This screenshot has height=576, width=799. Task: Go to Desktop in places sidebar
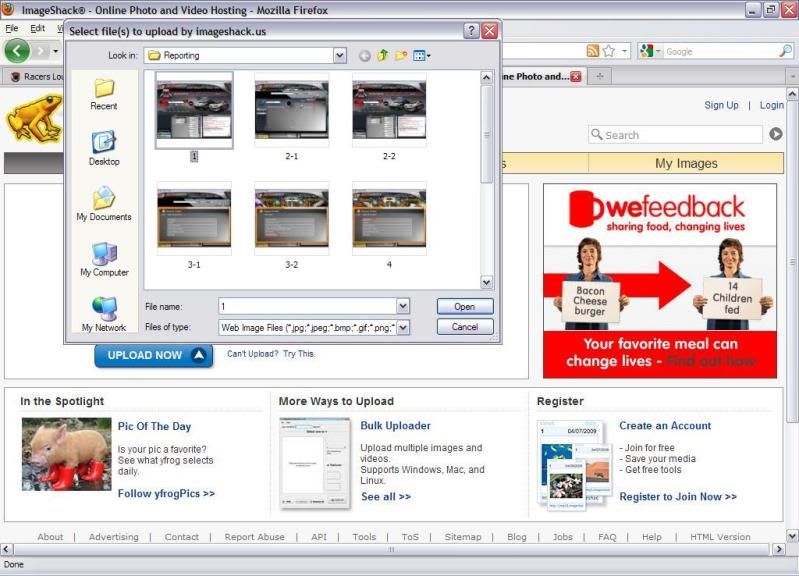pos(104,148)
